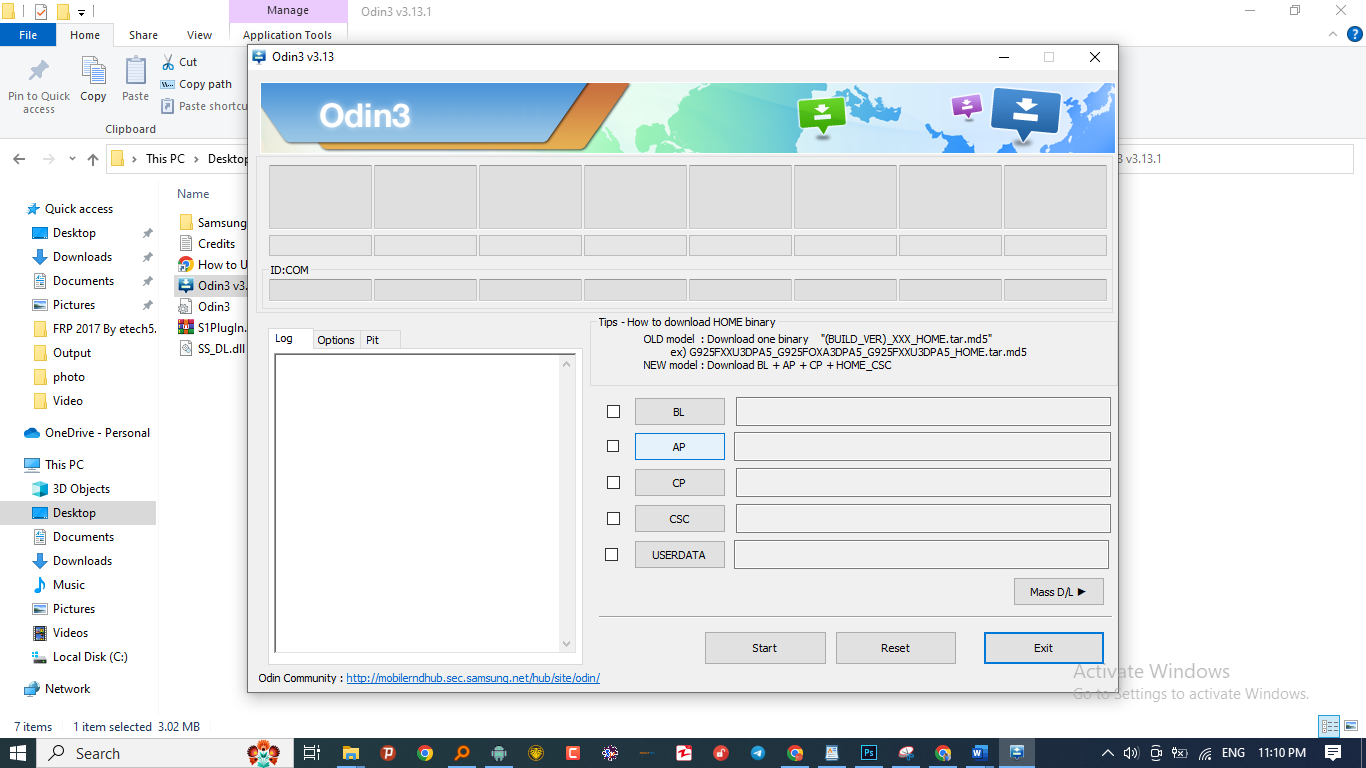Open Customize Quick Access Toolbar dropdown
Image resolution: width=1366 pixels, height=768 pixels.
(x=81, y=12)
